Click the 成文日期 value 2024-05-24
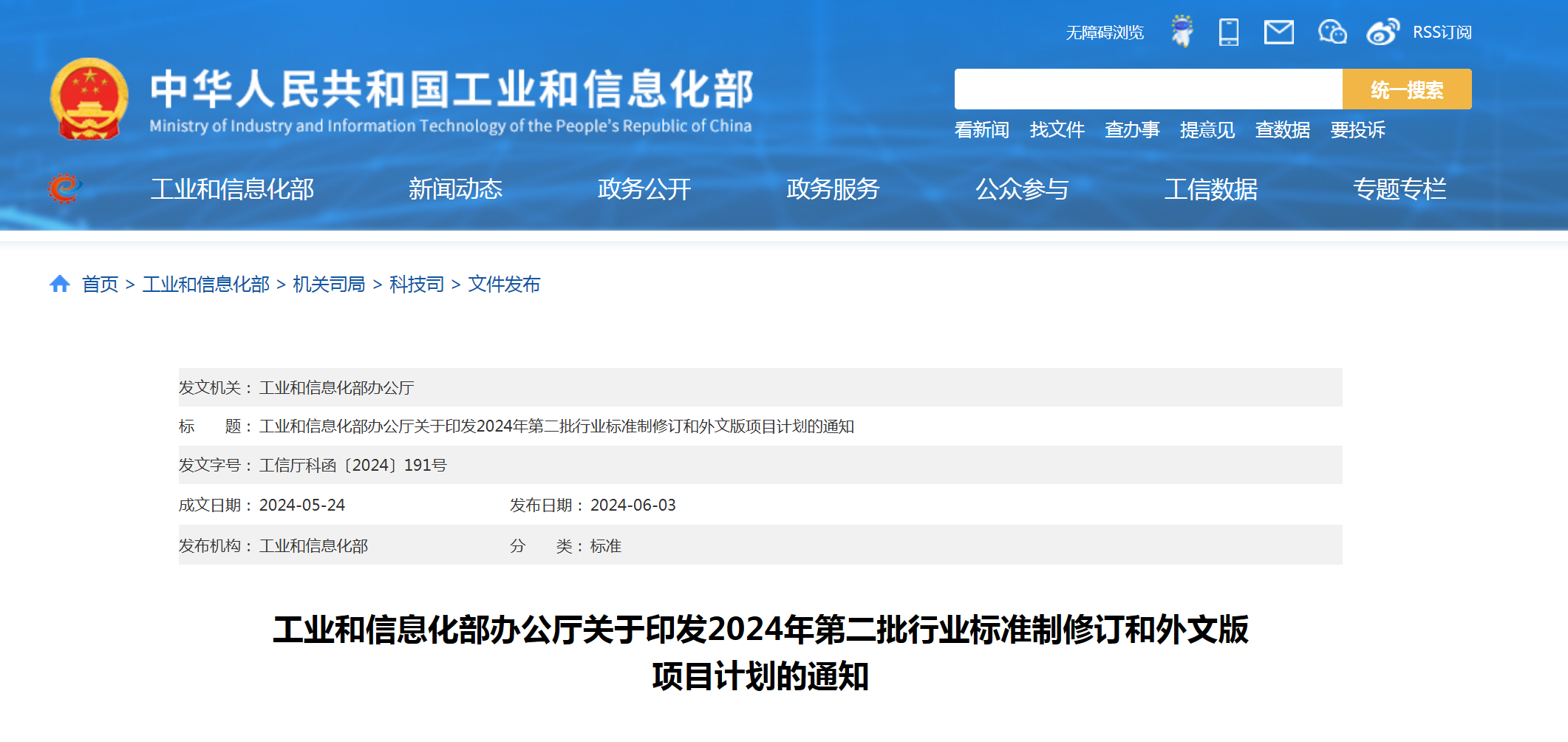 pyautogui.click(x=302, y=506)
